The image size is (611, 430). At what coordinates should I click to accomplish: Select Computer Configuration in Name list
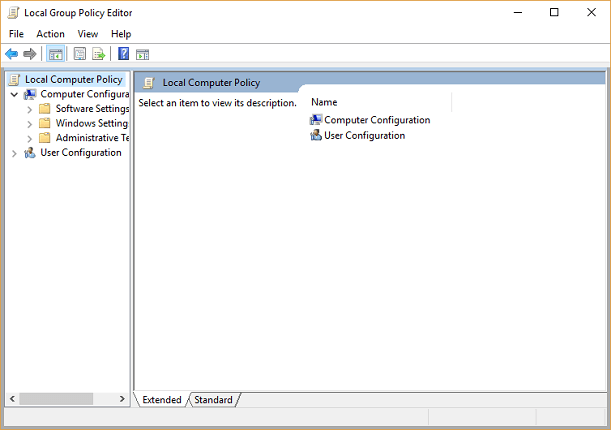pos(377,120)
